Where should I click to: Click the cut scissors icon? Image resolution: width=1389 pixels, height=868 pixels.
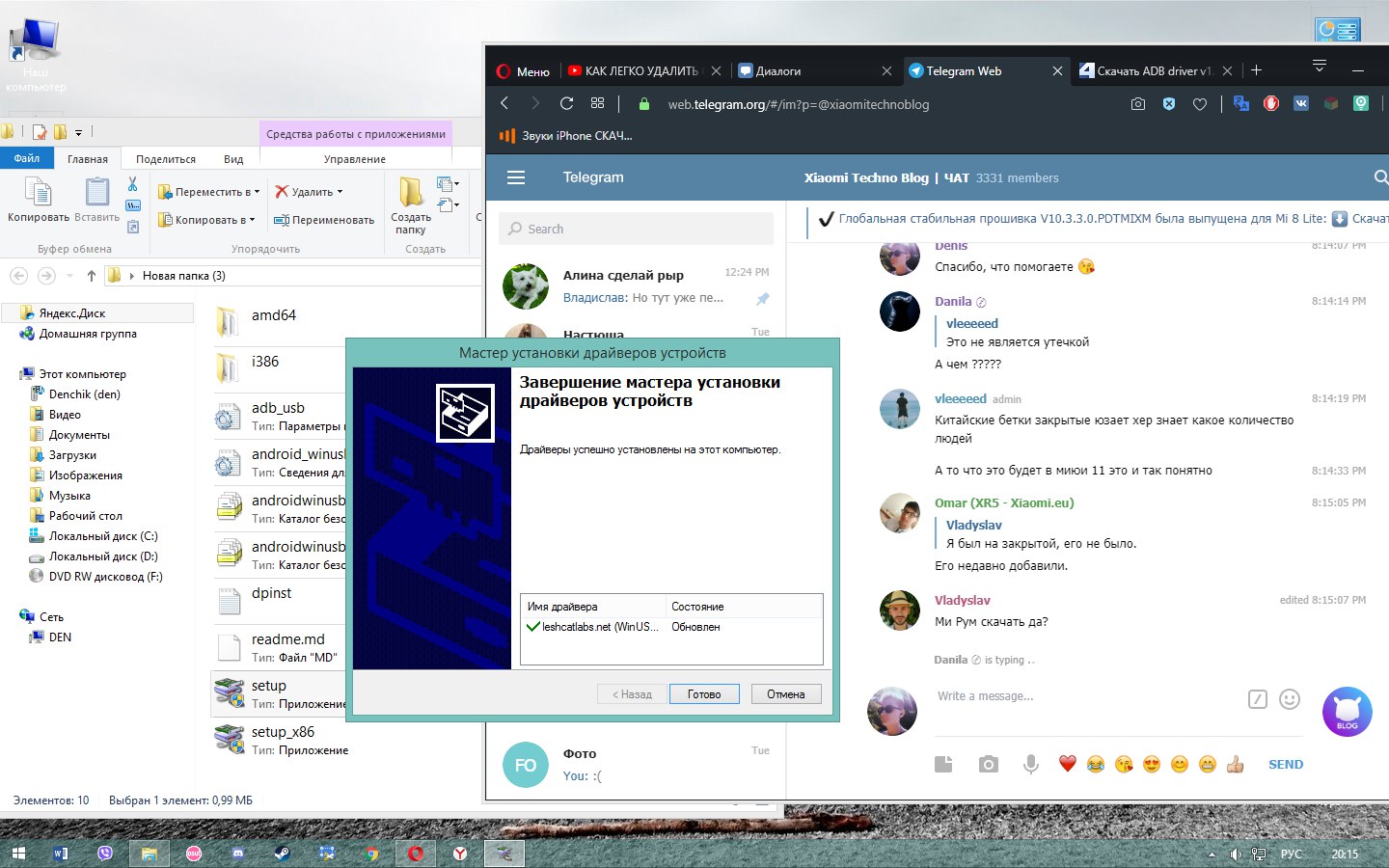(133, 183)
